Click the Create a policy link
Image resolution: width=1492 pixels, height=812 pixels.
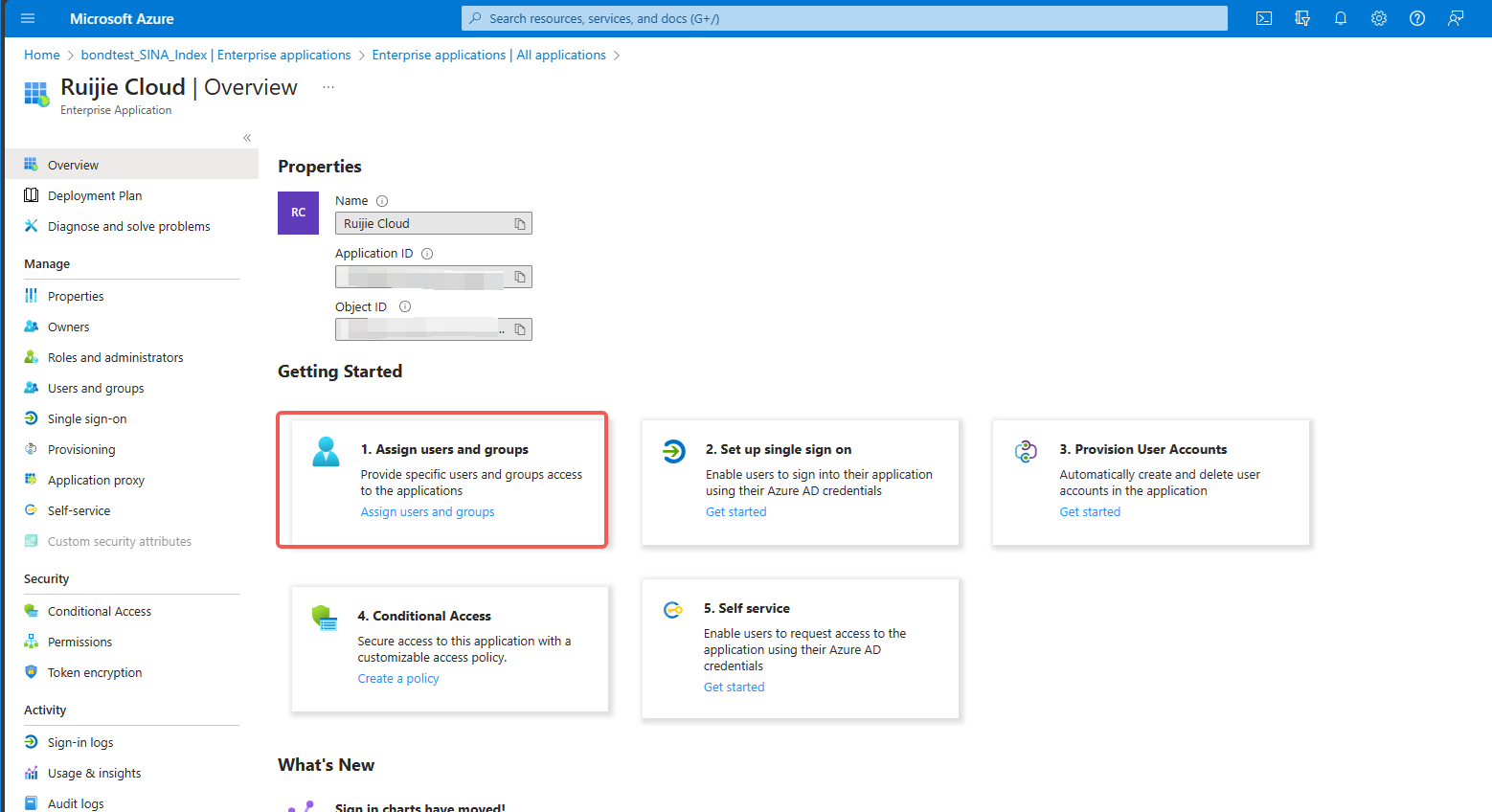coord(398,679)
